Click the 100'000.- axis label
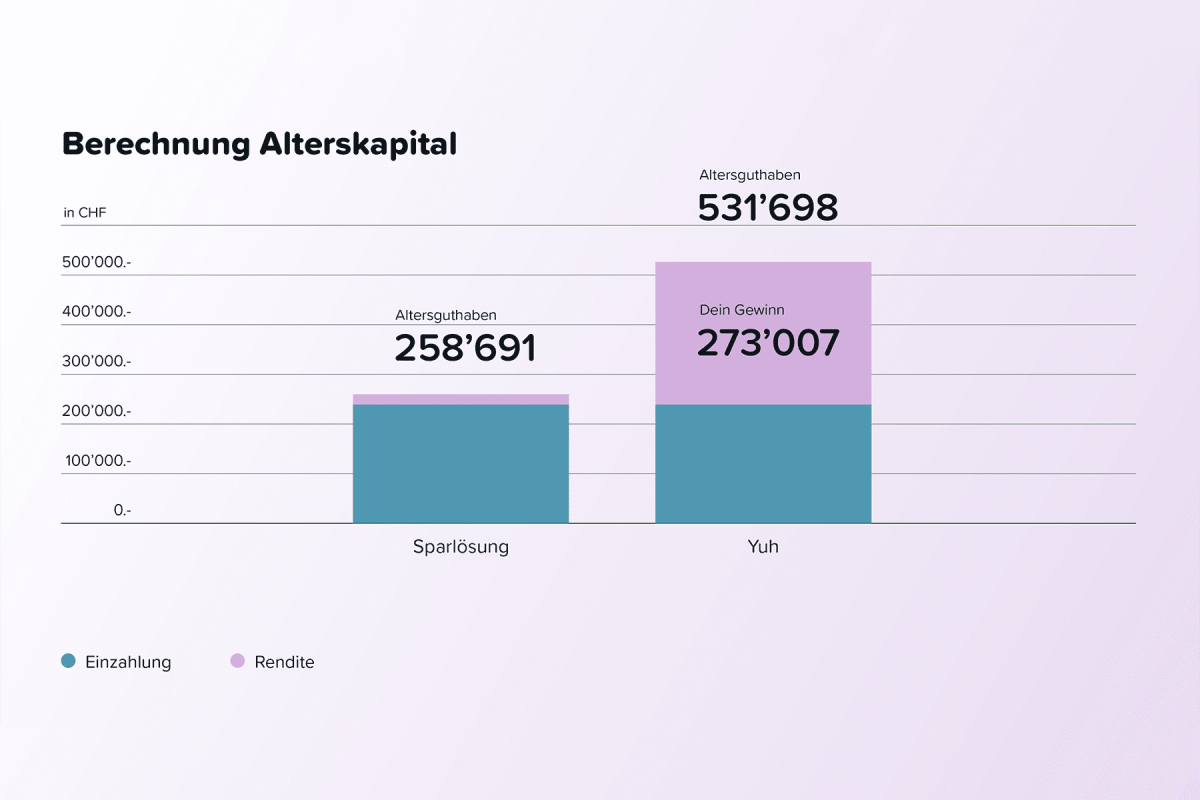1200x800 pixels. [97, 461]
